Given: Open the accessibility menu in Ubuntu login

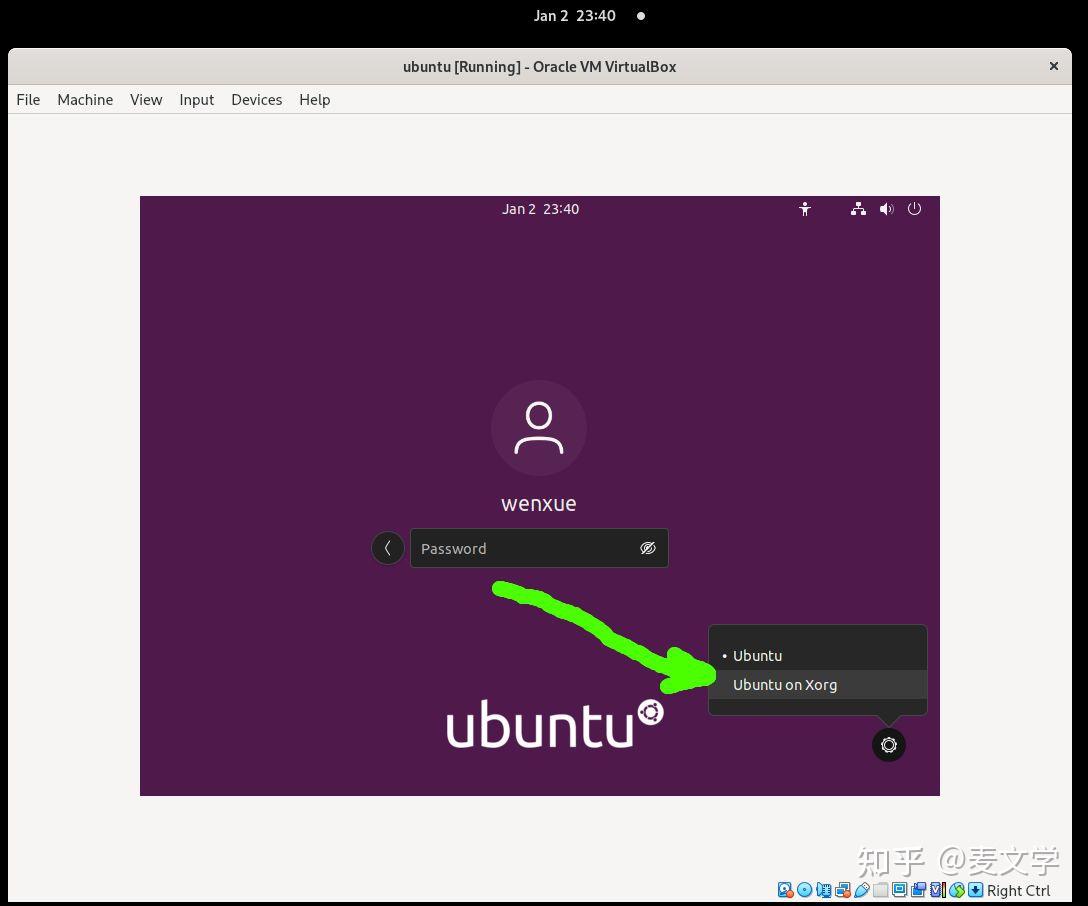Looking at the screenshot, I should pyautogui.click(x=805, y=209).
